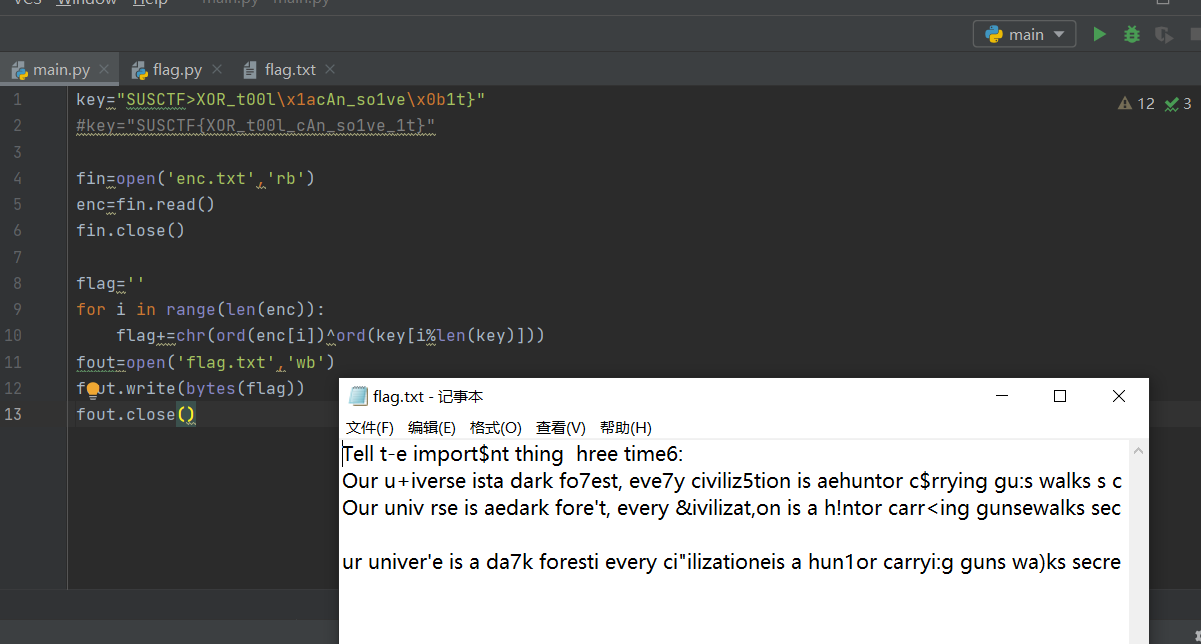Click line number 10 in the gutter

pos(13,335)
